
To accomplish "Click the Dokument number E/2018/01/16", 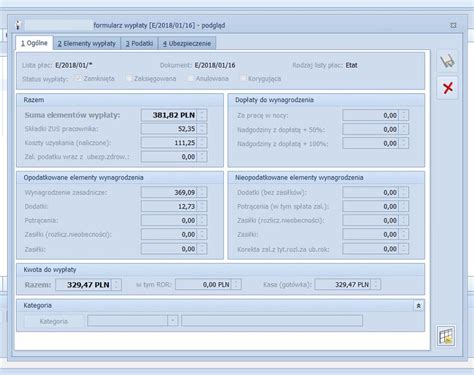I will pos(215,65).
